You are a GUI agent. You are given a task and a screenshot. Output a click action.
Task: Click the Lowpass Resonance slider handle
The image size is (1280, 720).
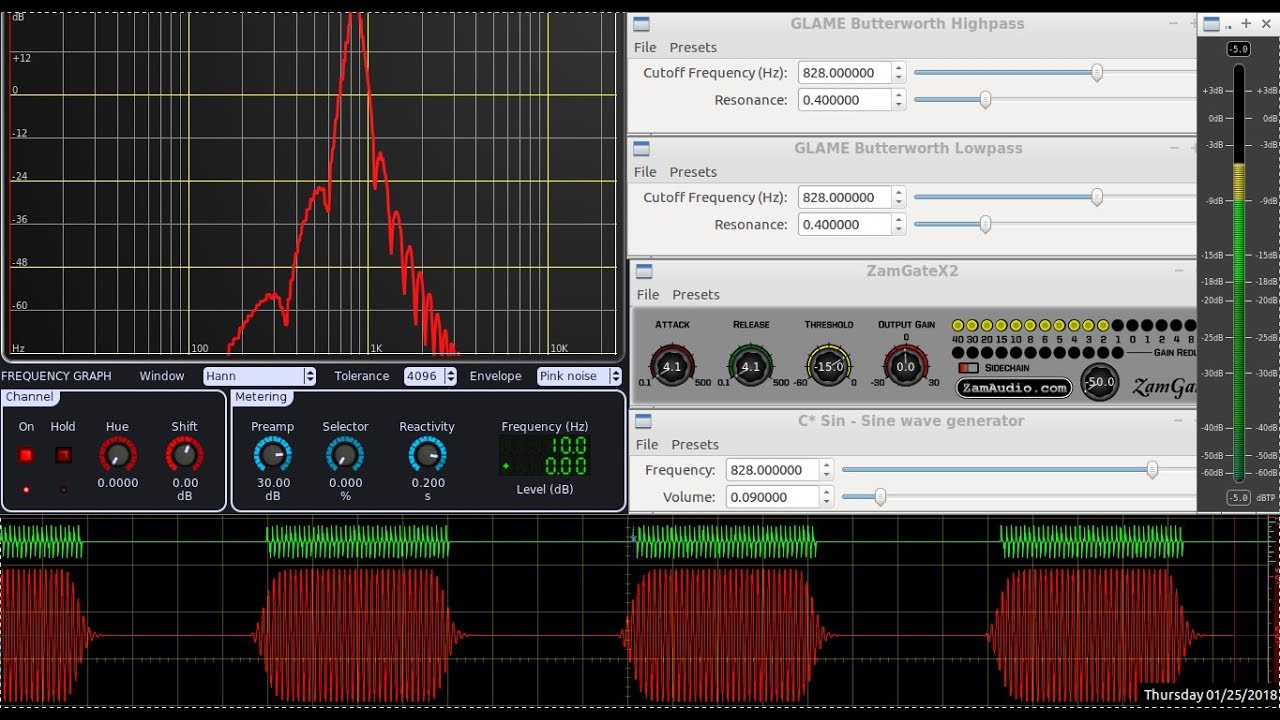tap(985, 224)
